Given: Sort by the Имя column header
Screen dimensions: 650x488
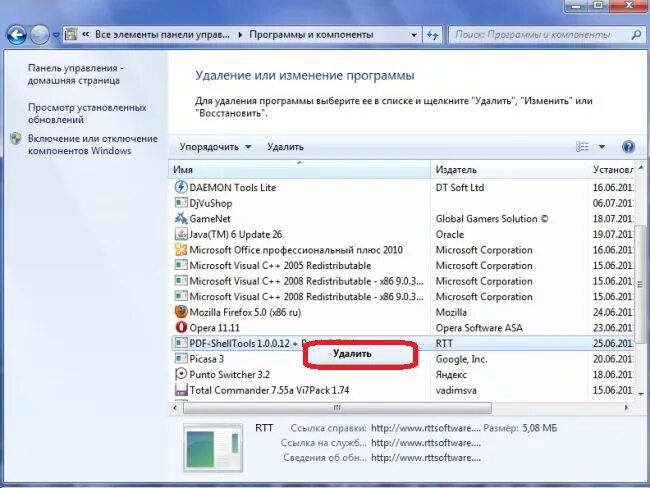Looking at the screenshot, I should click(x=300, y=170).
